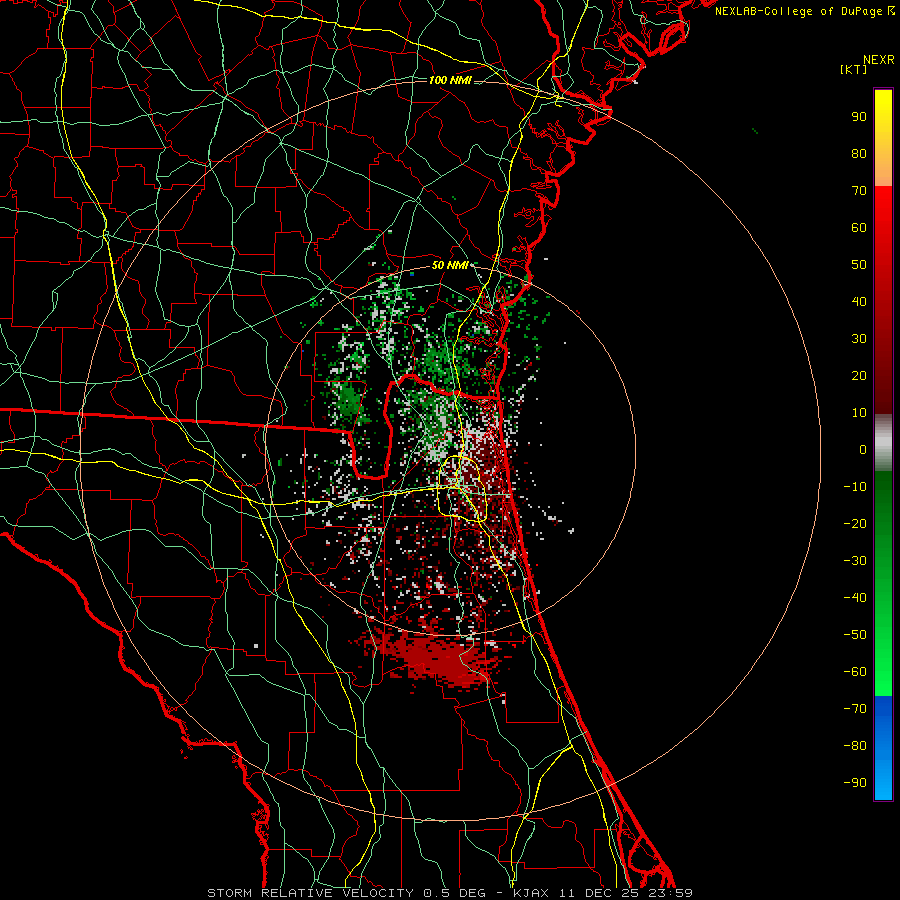Click the -60 scale value
Screen dimensions: 900x900
[x=855, y=672]
